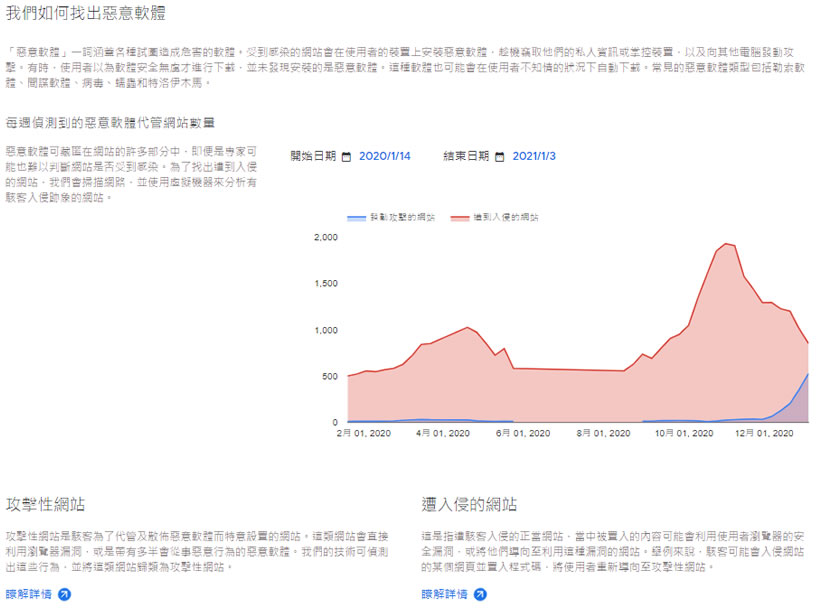
Task: Click the heading 我們如何找出惡意軟體
Action: tap(86, 13)
